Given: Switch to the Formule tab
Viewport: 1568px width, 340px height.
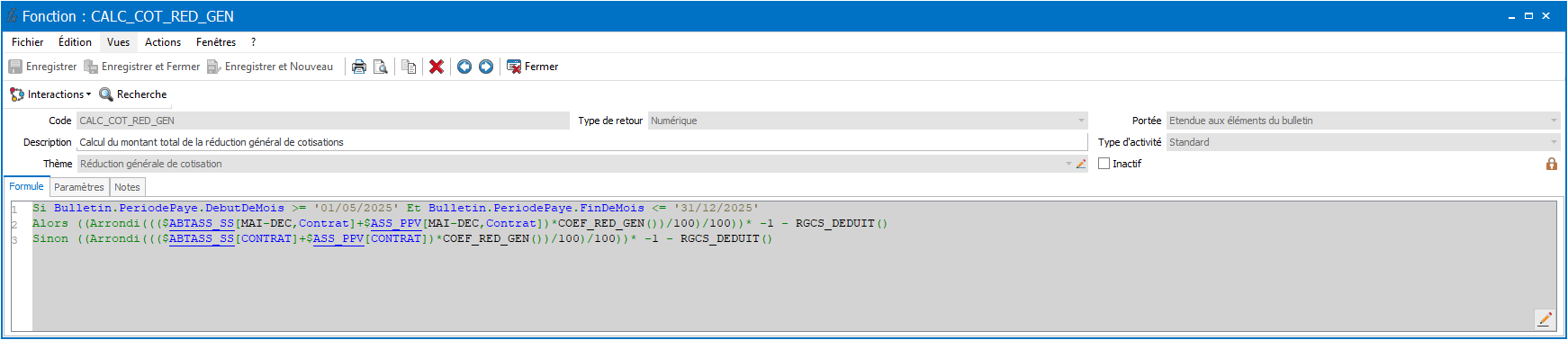Looking at the screenshot, I should tap(26, 186).
